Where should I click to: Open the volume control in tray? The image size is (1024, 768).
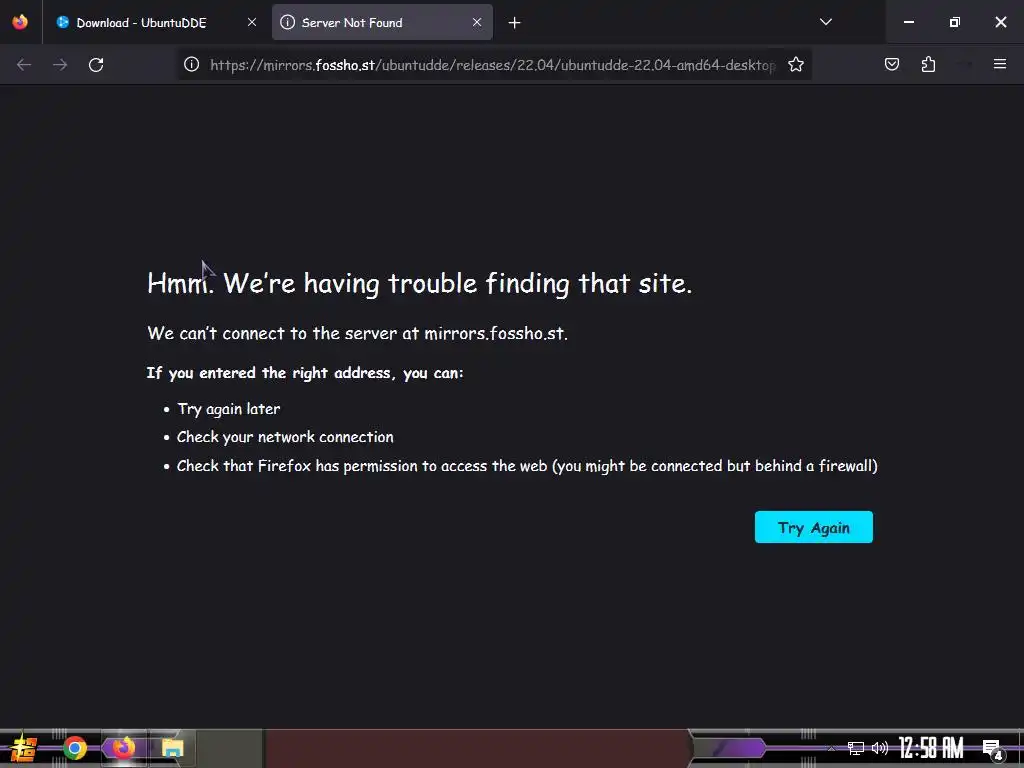880,748
